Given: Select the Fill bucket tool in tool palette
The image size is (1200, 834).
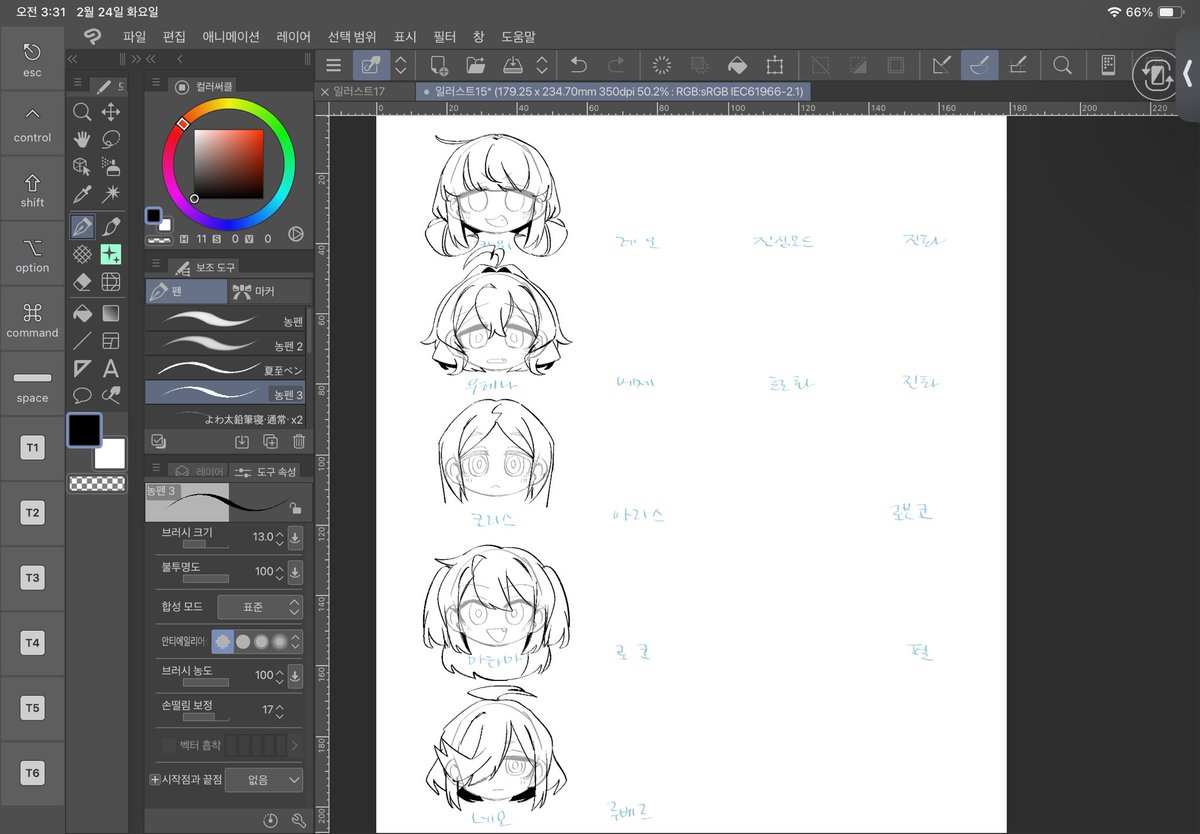Looking at the screenshot, I should point(83,313).
